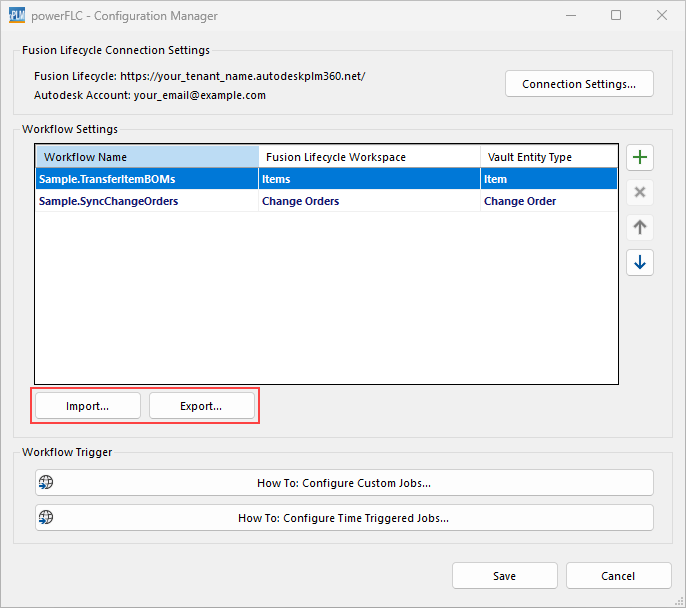Click globe icon on Configure Custom Jobs
Image resolution: width=686 pixels, height=608 pixels.
(46, 483)
